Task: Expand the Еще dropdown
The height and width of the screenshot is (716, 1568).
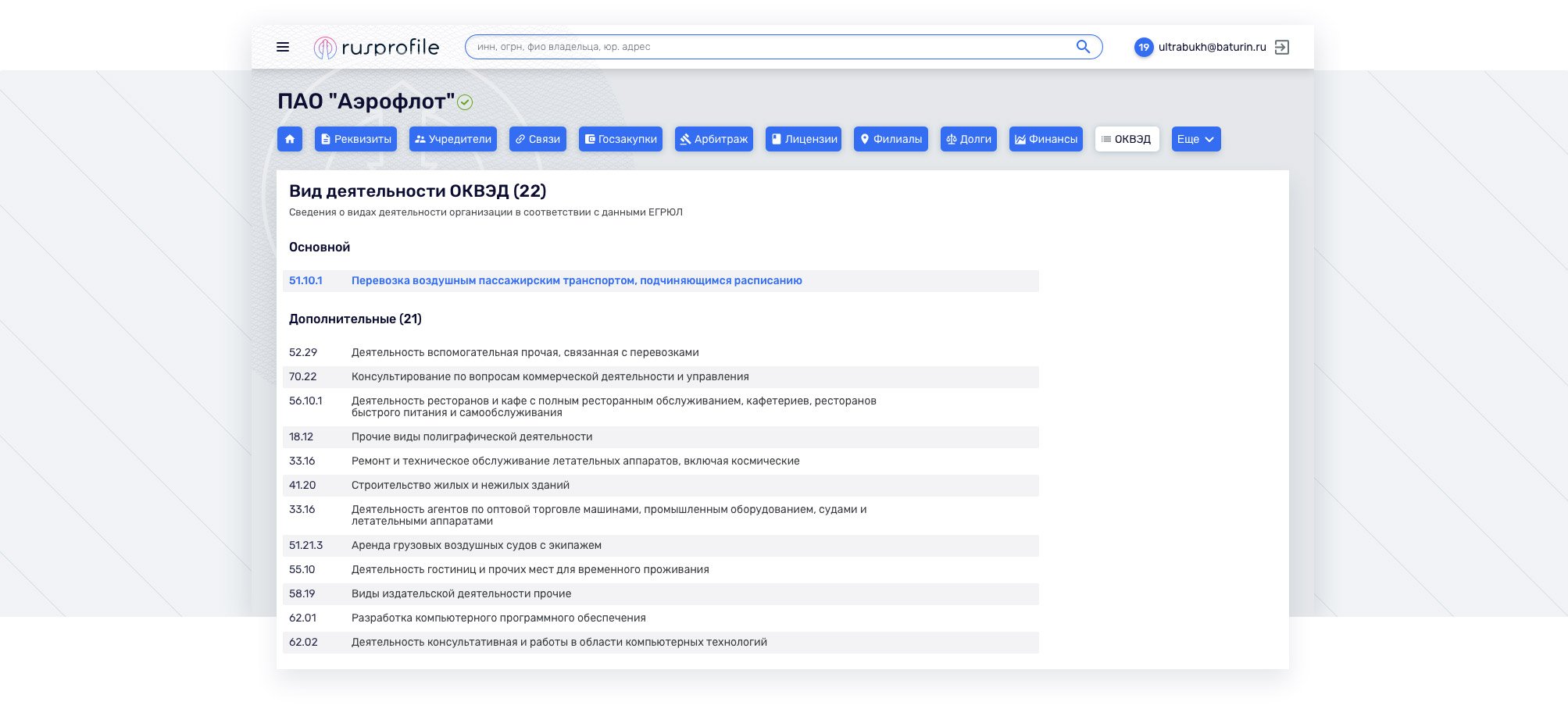Action: coord(1196,139)
